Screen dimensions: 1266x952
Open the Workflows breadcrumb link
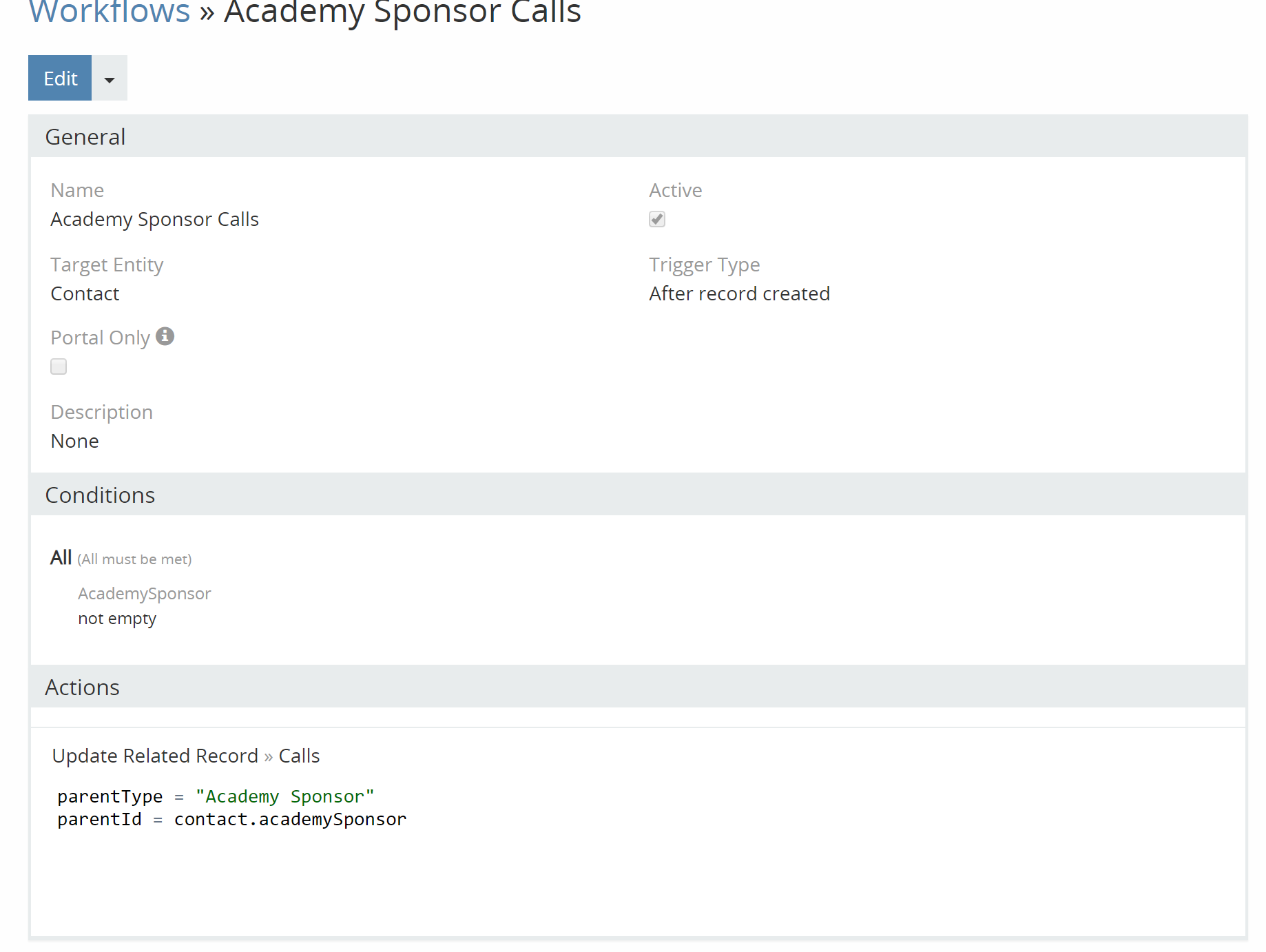tap(109, 12)
